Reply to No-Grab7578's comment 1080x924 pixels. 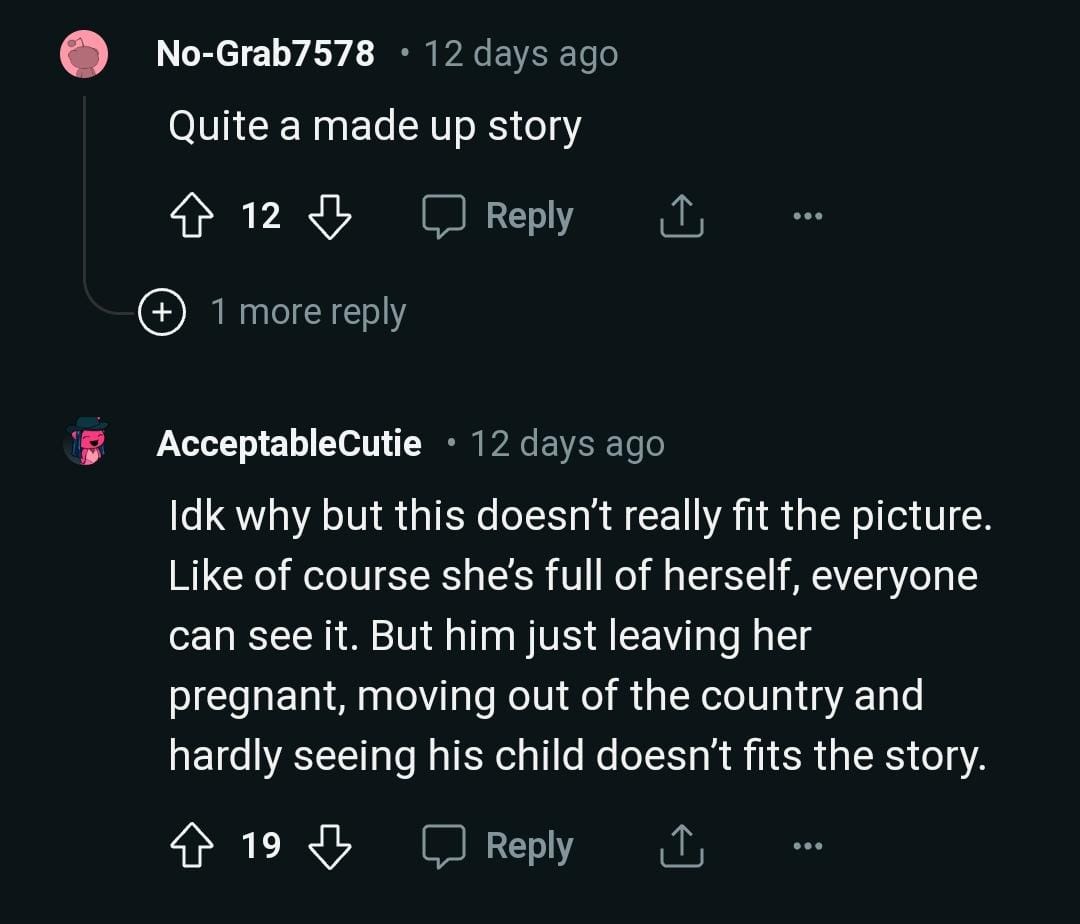499,215
